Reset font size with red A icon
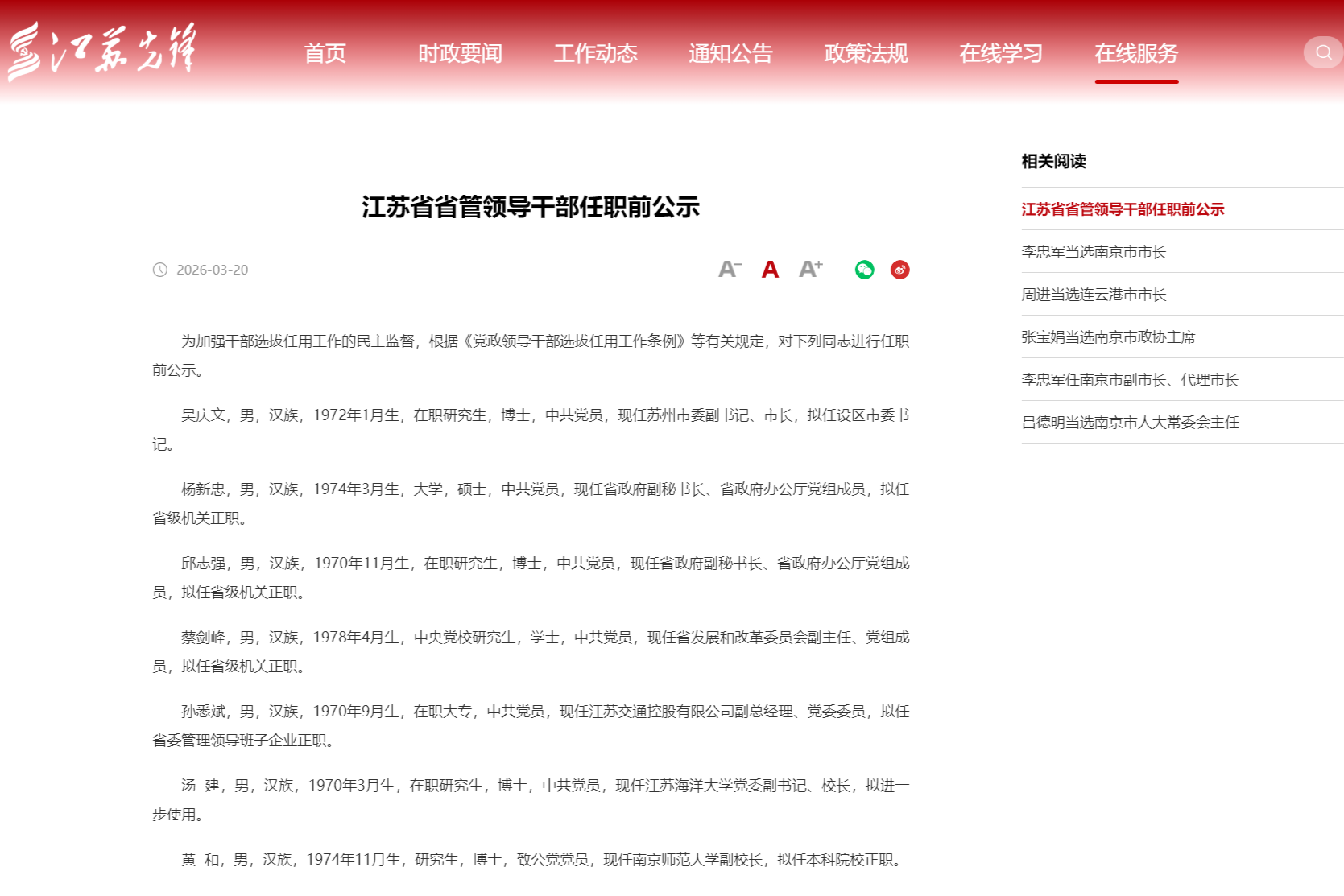Screen dimensions: 1344x896 pos(770,270)
